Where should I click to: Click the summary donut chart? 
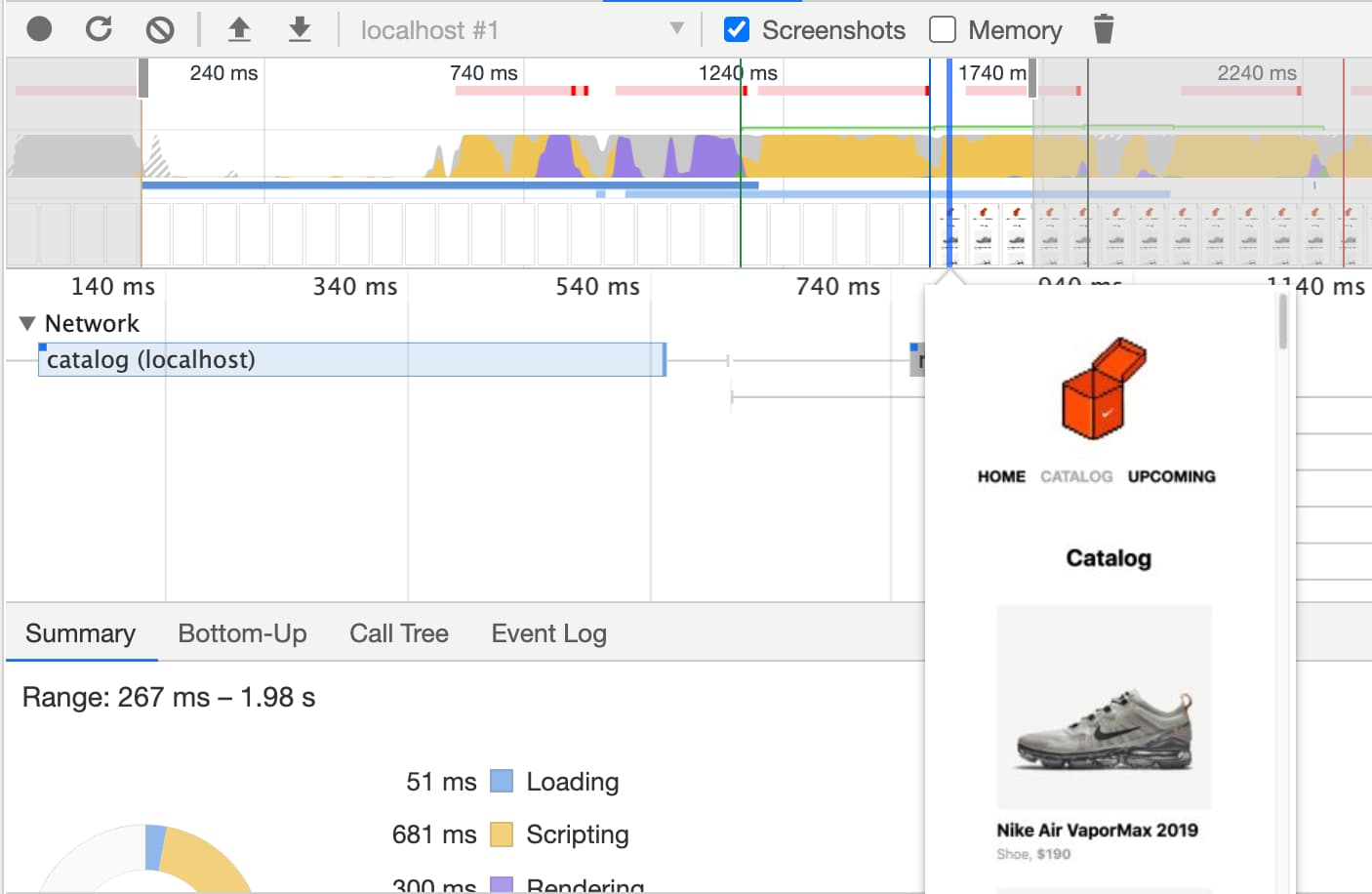(x=146, y=859)
